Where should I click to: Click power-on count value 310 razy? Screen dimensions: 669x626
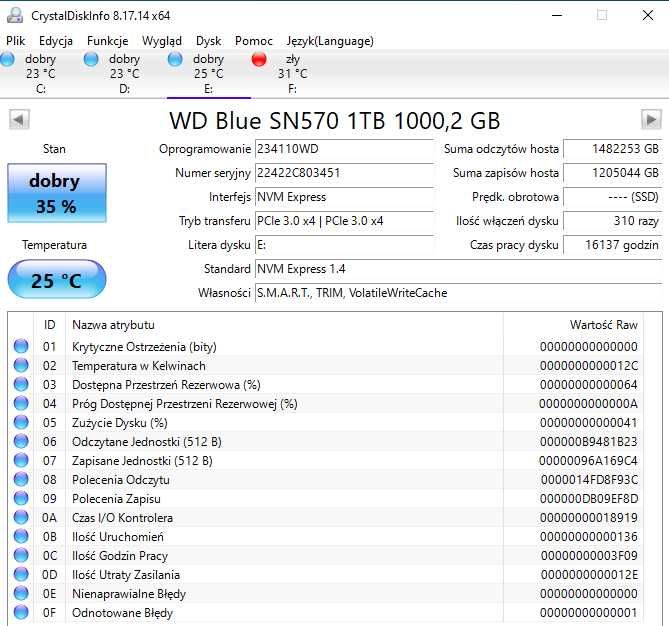point(613,221)
